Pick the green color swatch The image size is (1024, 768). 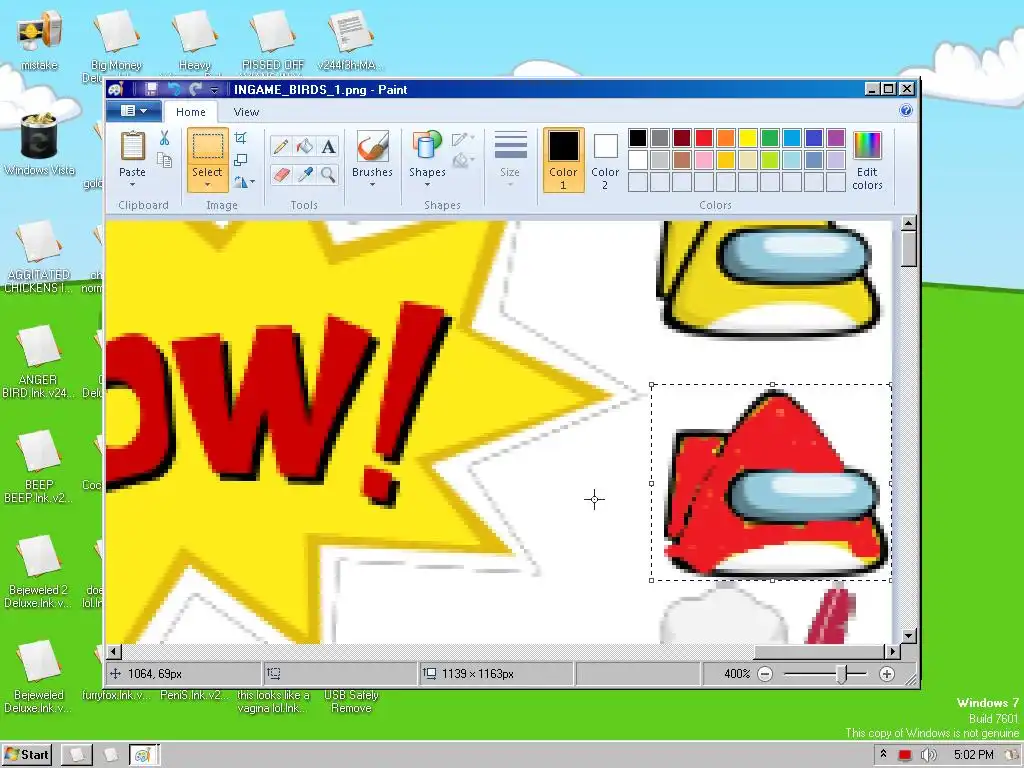[770, 138]
